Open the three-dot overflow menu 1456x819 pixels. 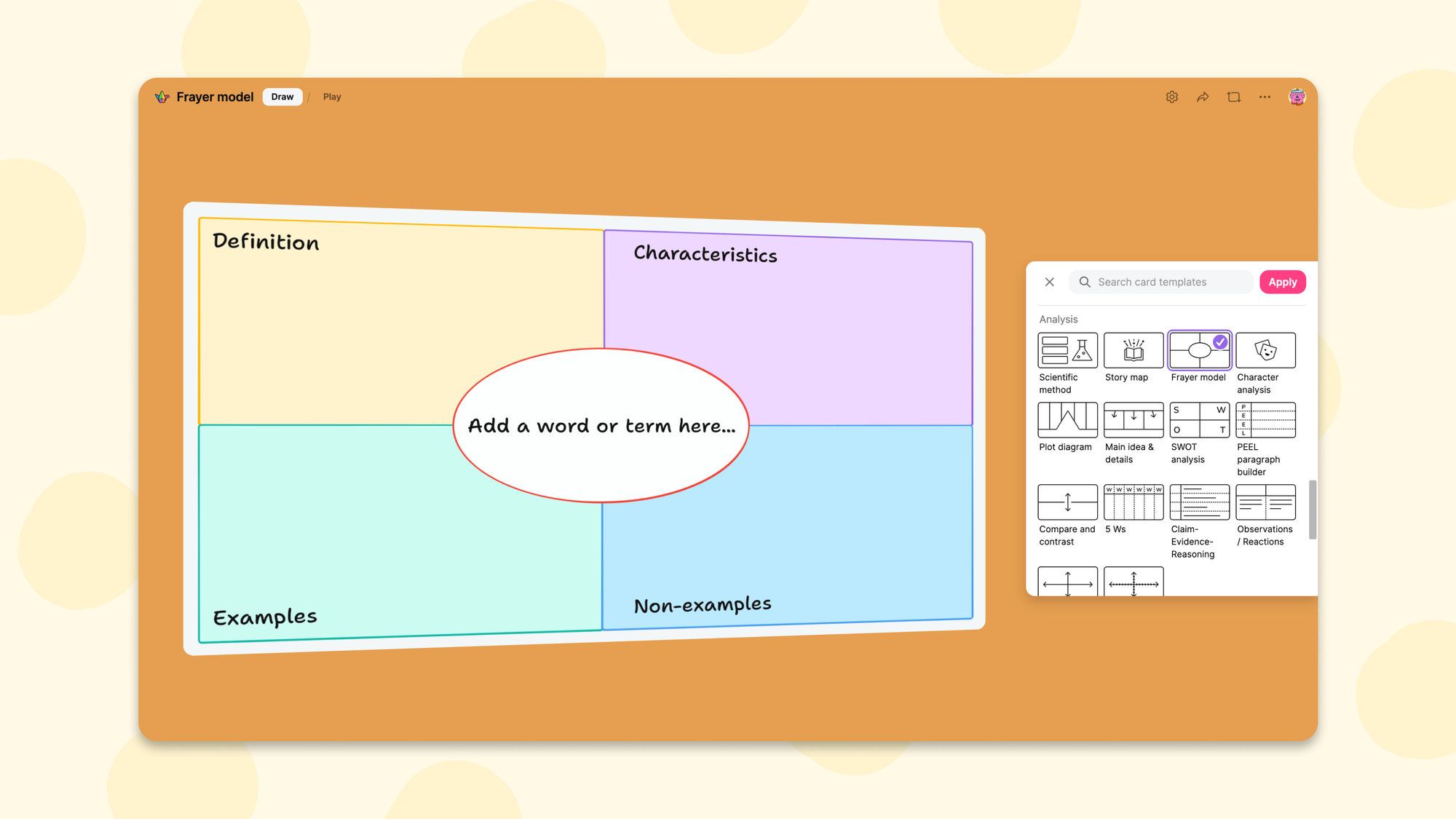tap(1265, 97)
